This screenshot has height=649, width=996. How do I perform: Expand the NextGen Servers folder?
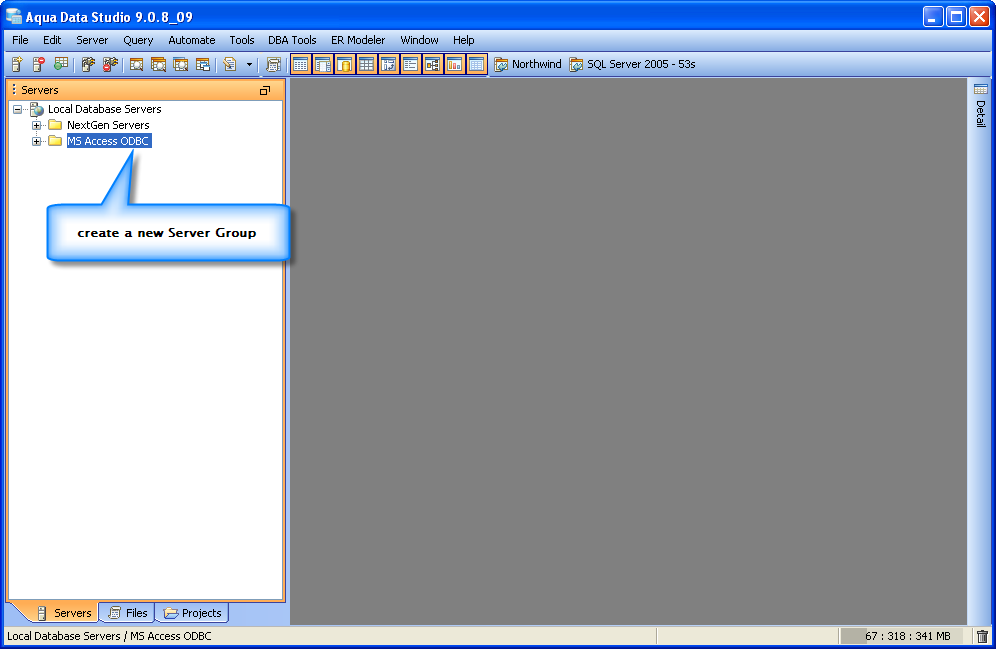(x=36, y=125)
